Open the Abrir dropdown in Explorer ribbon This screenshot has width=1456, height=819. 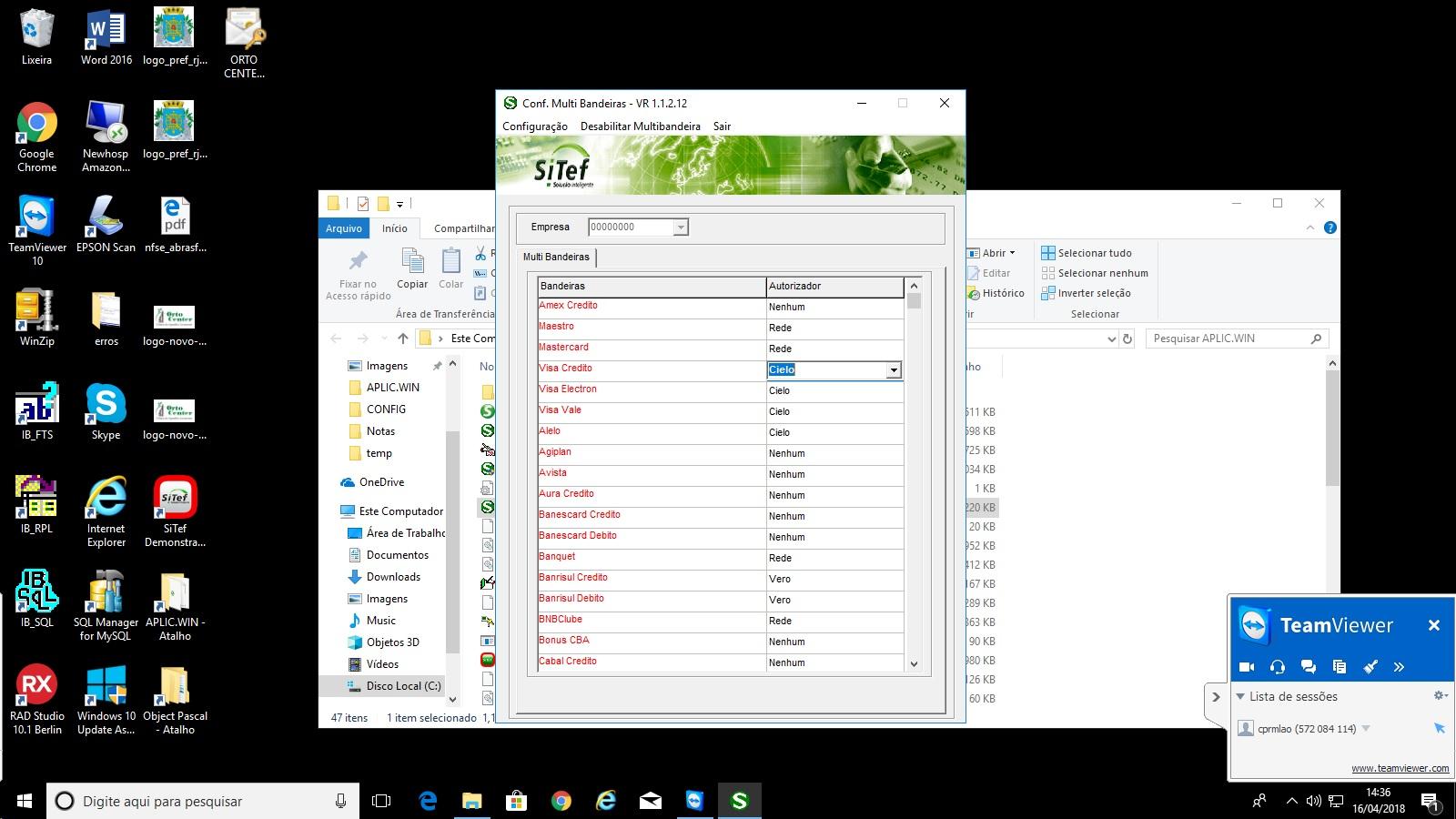(991, 253)
